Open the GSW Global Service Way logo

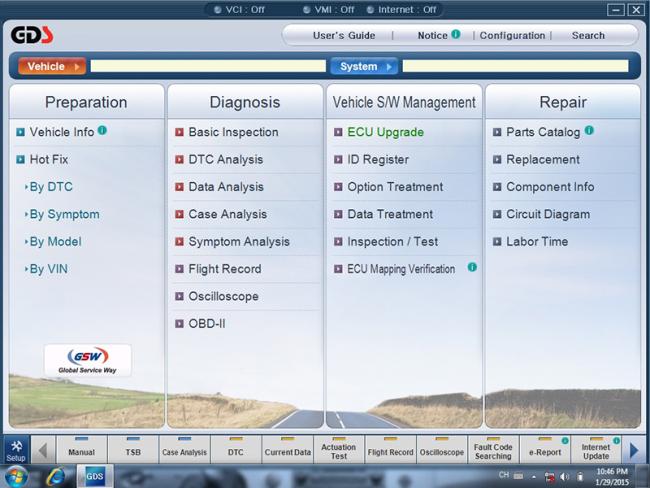(87, 360)
